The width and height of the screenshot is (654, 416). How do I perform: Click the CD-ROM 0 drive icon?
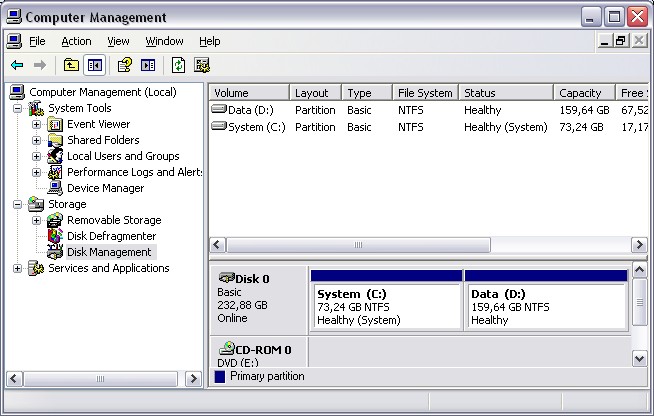(227, 349)
